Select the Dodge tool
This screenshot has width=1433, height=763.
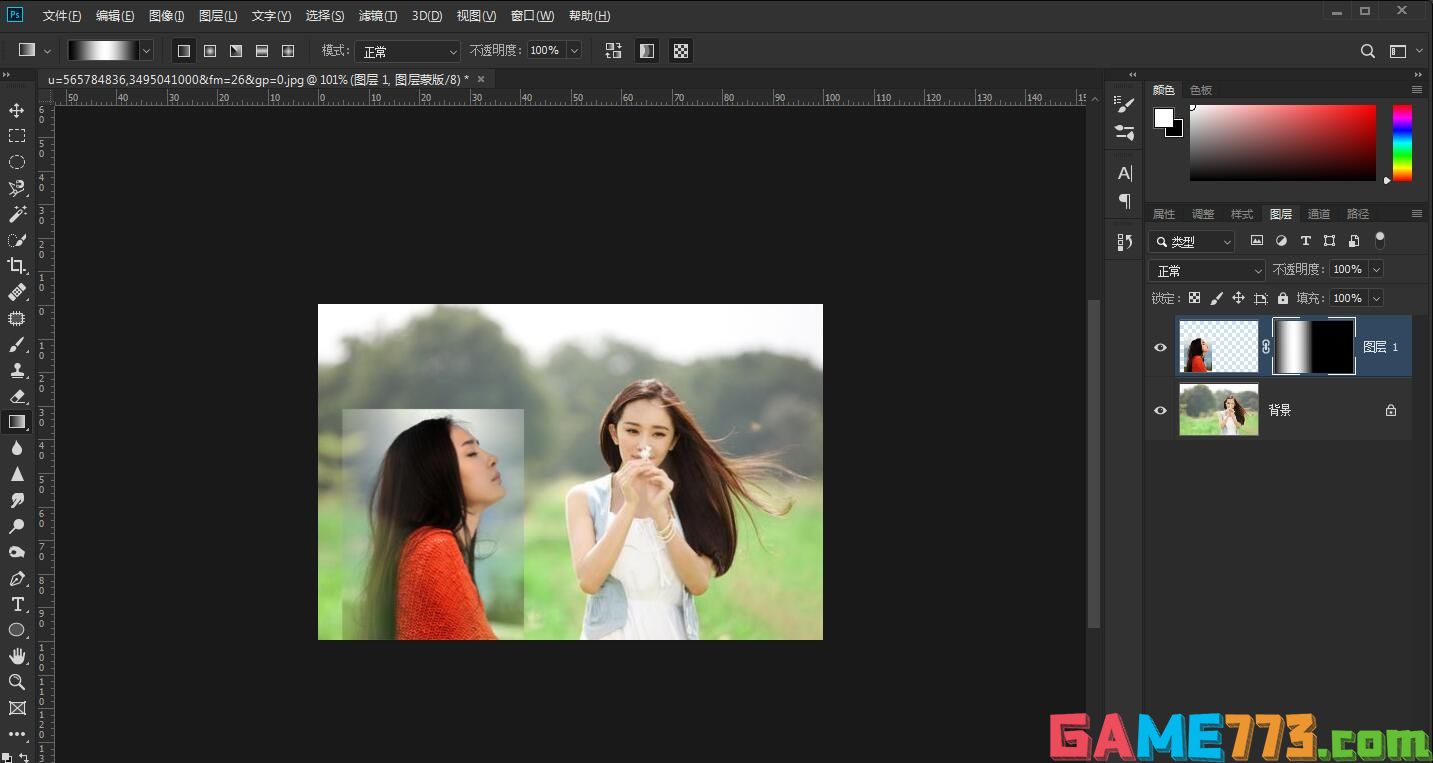click(17, 526)
